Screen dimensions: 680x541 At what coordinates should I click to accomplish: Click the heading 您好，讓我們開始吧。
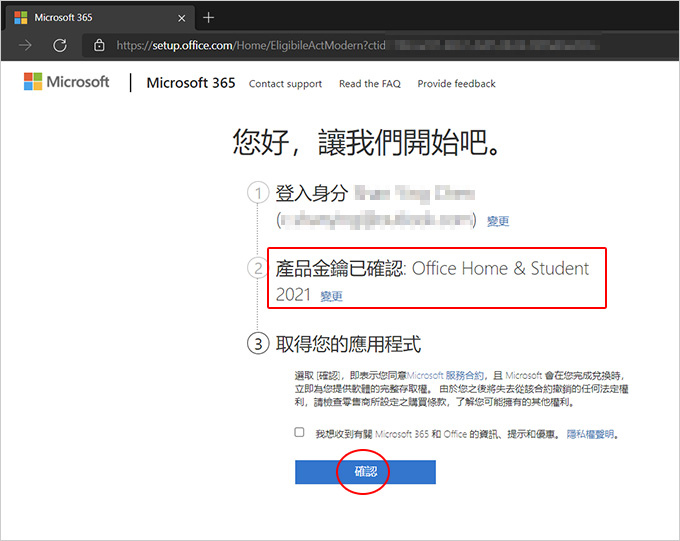367,142
